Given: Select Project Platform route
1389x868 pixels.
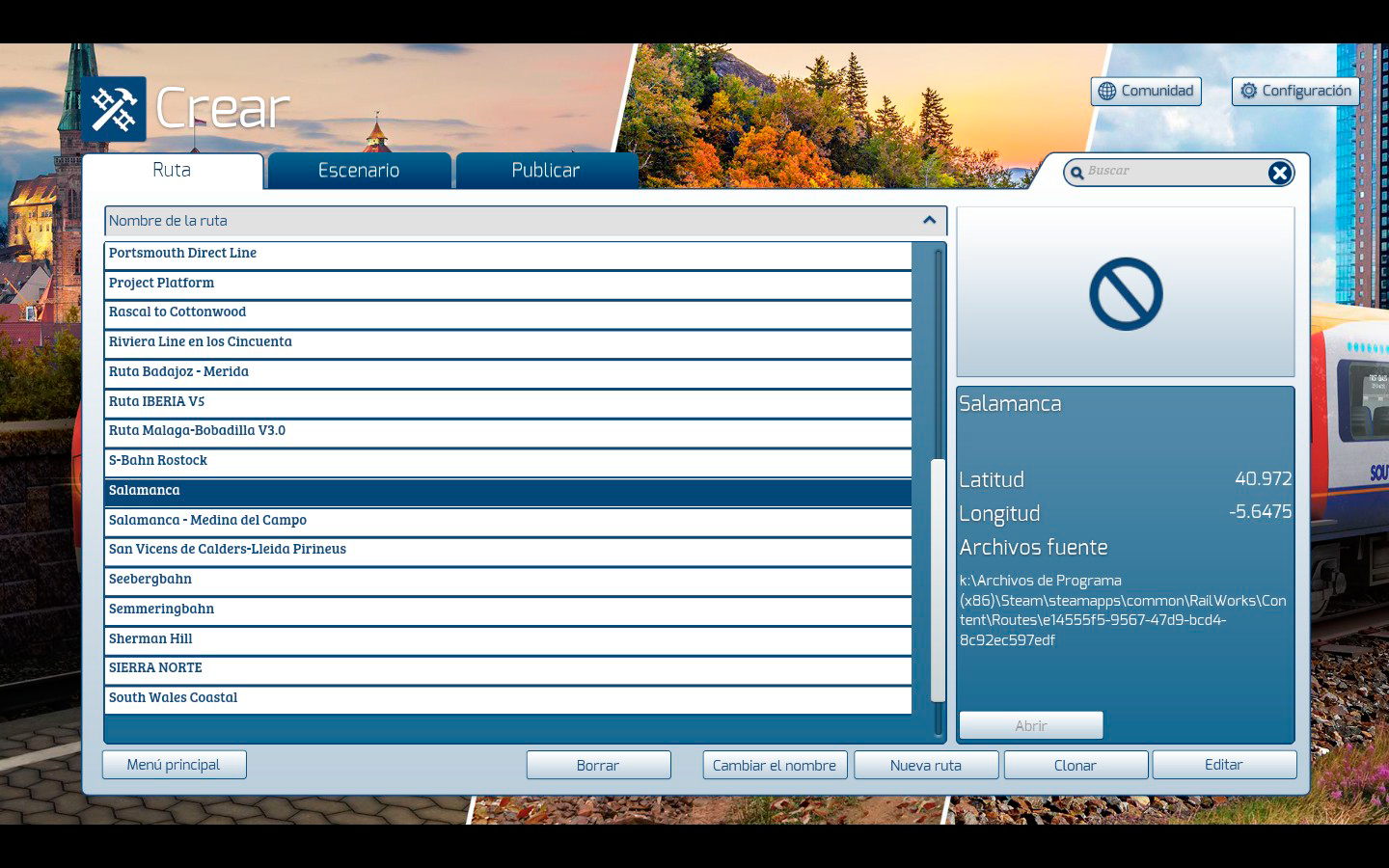Looking at the screenshot, I should point(508,284).
